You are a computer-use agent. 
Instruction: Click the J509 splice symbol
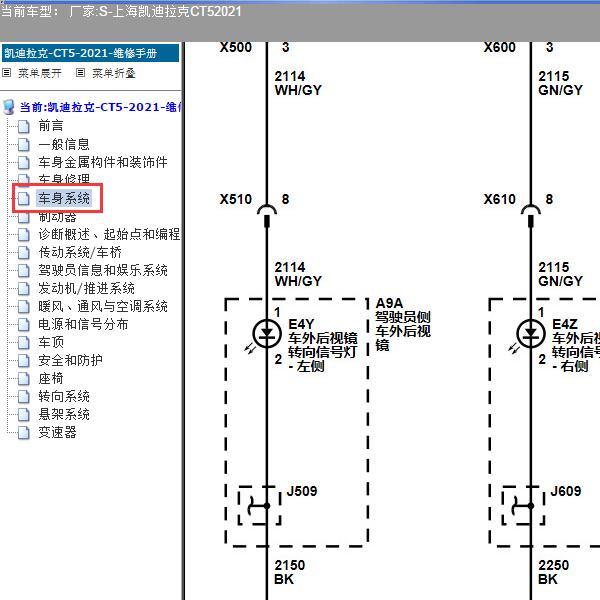pos(260,506)
